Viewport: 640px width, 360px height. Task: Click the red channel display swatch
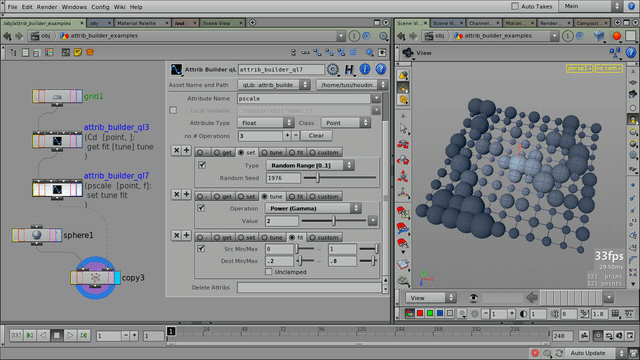(x=420, y=313)
